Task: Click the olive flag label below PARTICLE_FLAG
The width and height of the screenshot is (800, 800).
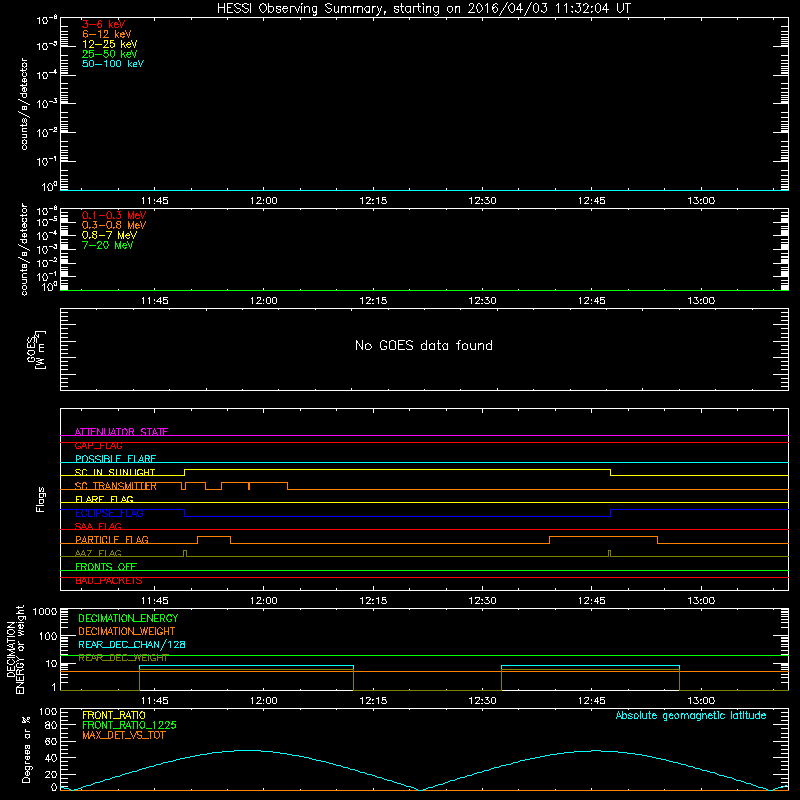Action: pyautogui.click(x=98, y=553)
